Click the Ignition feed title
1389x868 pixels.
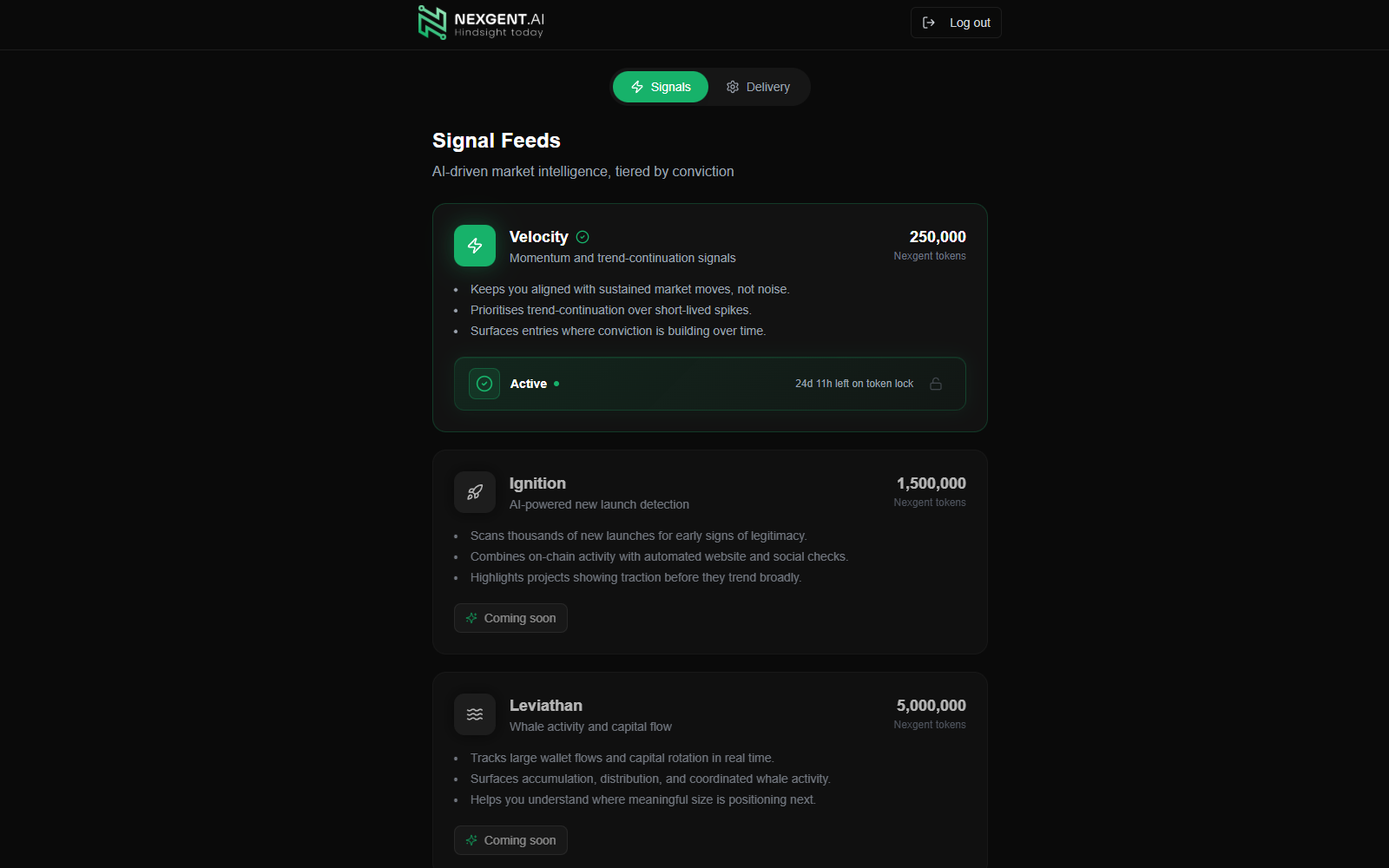tap(537, 483)
